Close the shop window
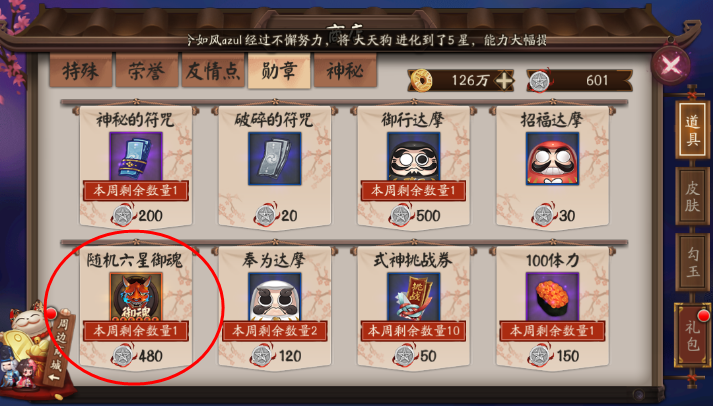This screenshot has height=406, width=713. coord(671,66)
